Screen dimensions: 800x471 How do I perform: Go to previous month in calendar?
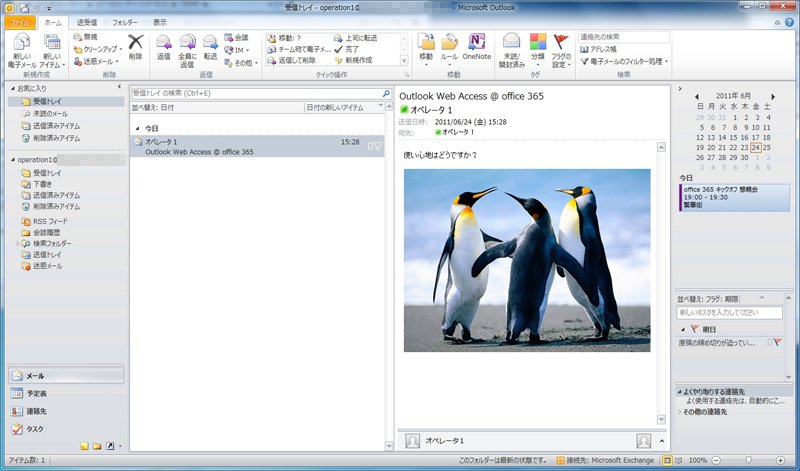(697, 96)
